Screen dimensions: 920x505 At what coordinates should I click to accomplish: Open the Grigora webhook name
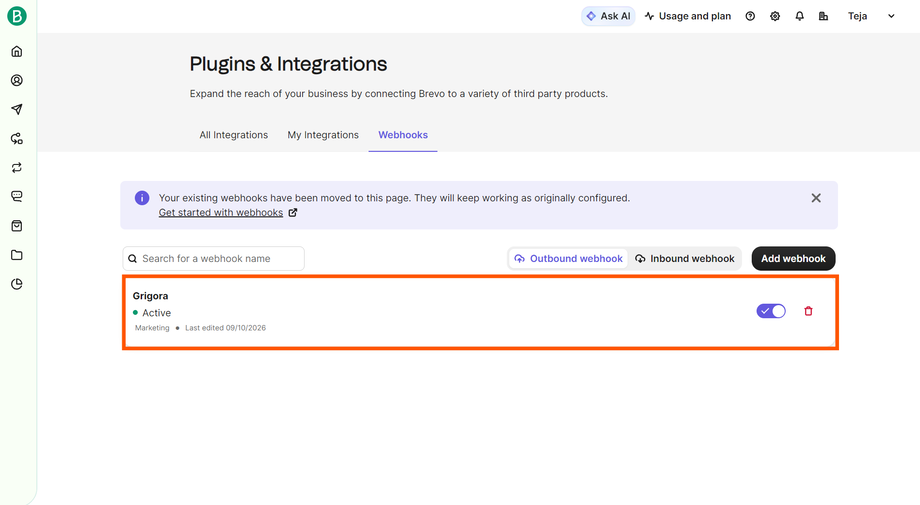(150, 296)
